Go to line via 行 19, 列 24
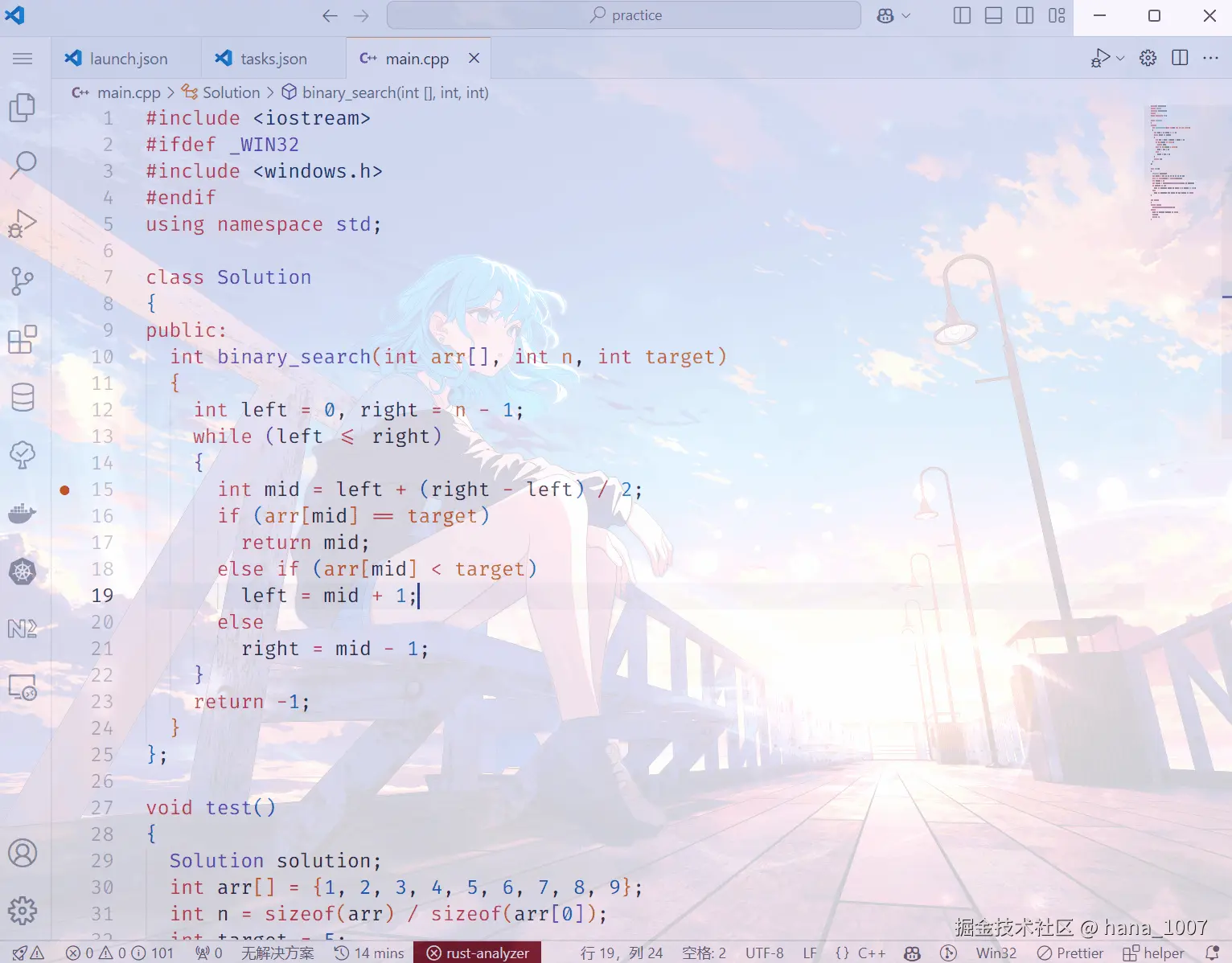Screen dimensions: 1232x963 click(622, 953)
